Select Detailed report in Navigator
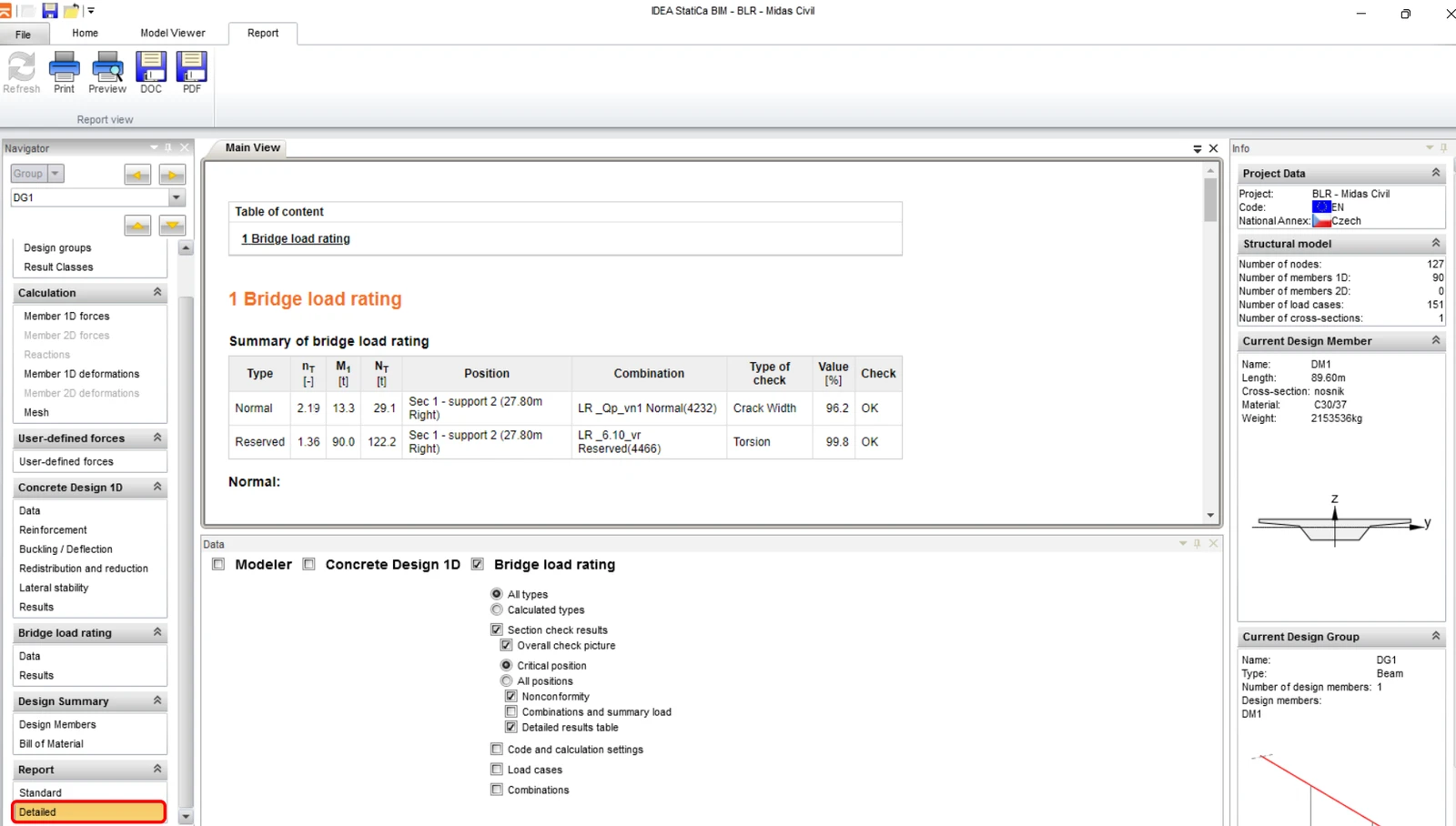Viewport: 1456px width, 826px height. [88, 812]
